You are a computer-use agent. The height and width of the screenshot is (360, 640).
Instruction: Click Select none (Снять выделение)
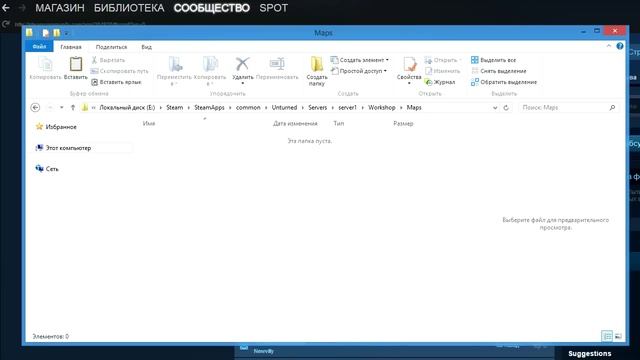pos(498,71)
